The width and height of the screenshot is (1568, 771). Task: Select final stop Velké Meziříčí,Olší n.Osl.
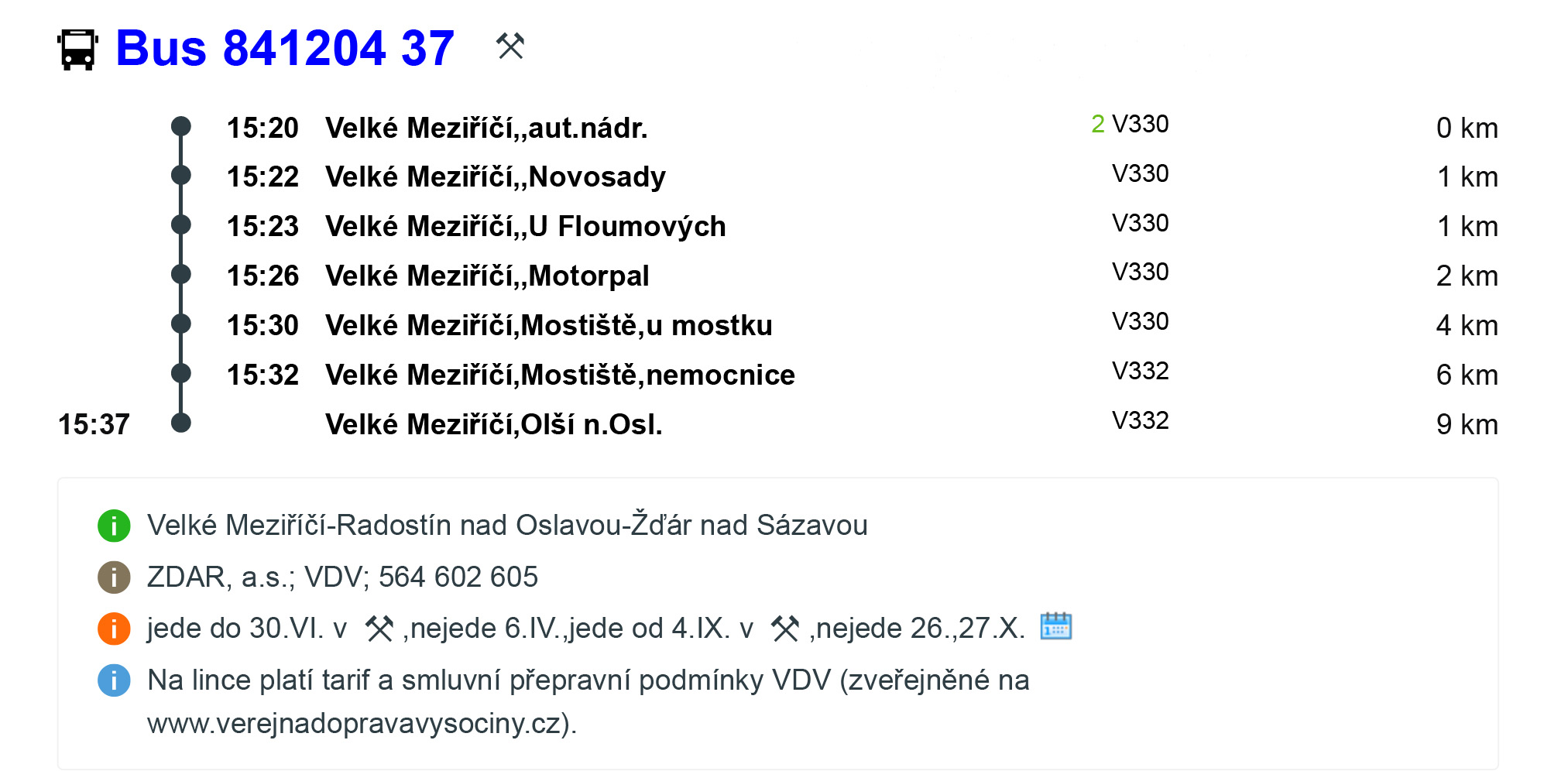(493, 425)
